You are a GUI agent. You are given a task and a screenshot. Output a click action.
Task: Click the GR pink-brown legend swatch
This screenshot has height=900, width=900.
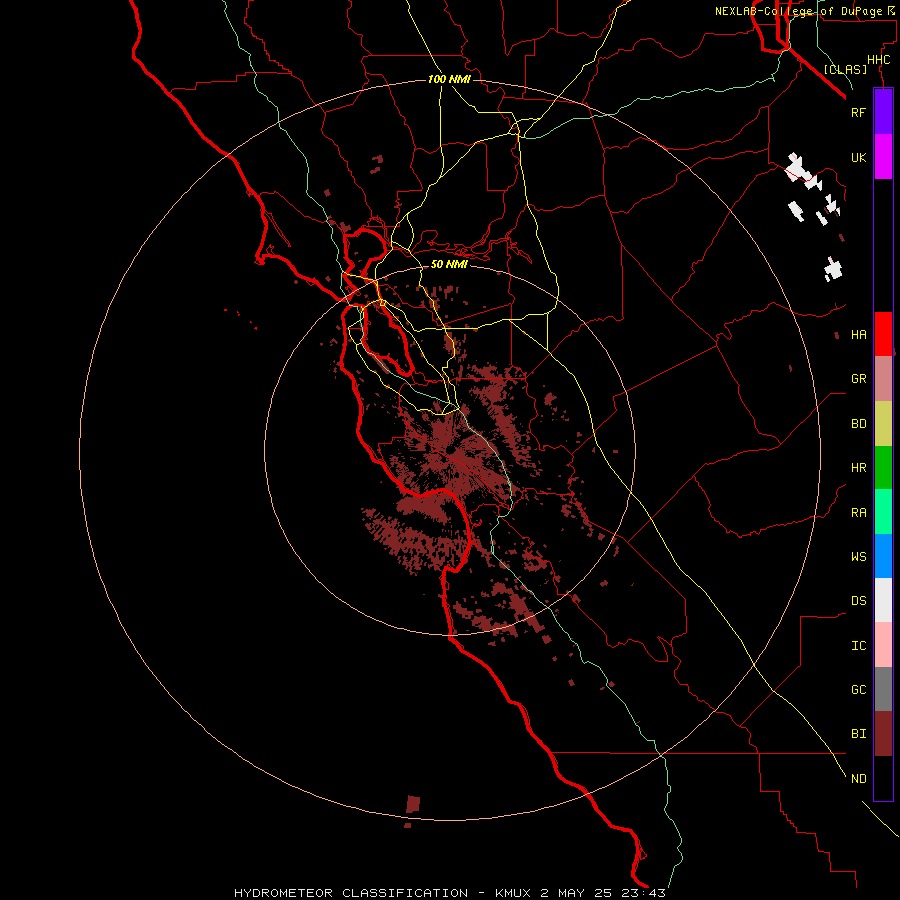point(883,379)
